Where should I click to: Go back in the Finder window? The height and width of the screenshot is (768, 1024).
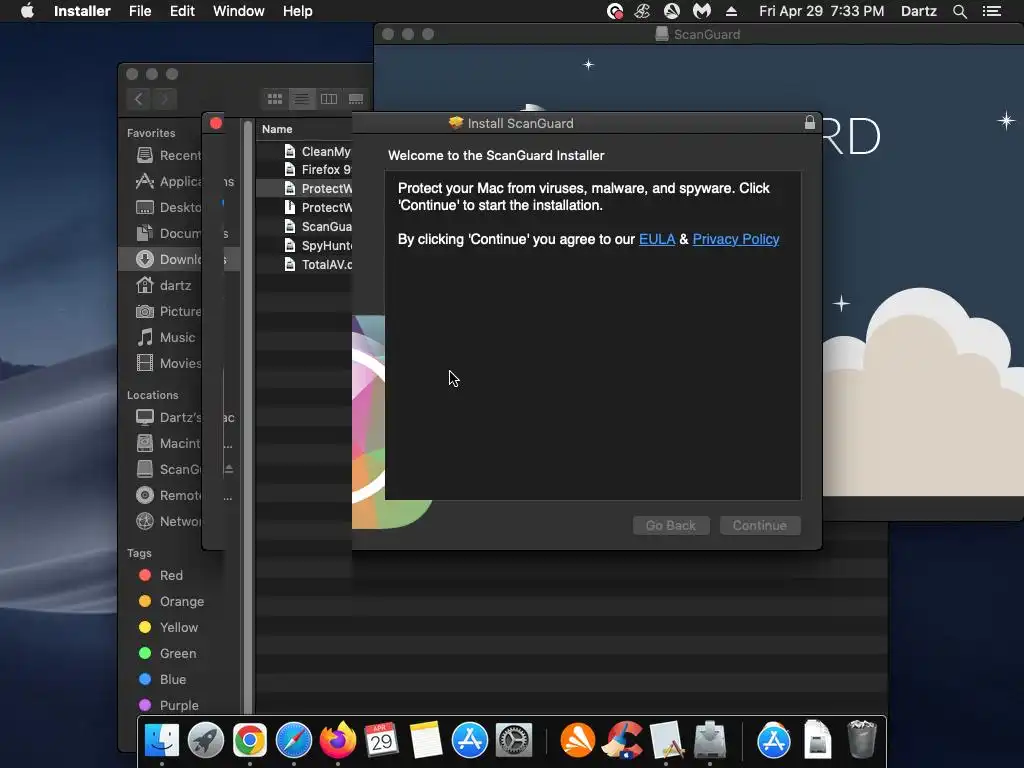coord(138,99)
